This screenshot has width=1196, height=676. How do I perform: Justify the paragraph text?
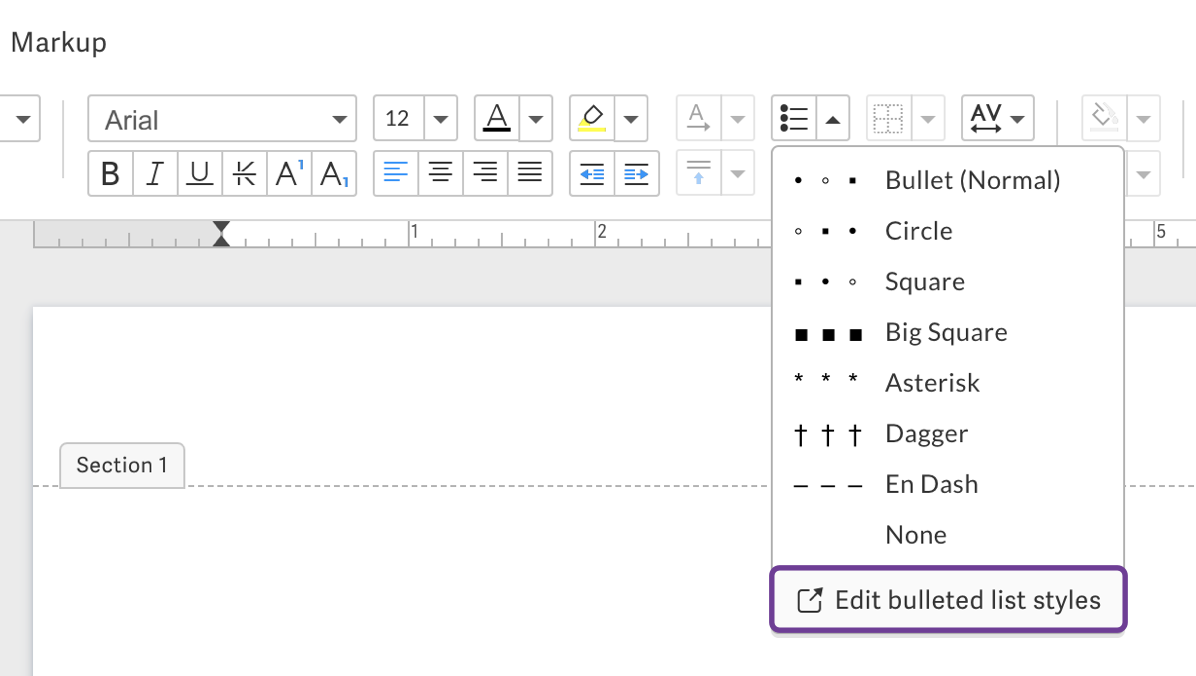(529, 173)
